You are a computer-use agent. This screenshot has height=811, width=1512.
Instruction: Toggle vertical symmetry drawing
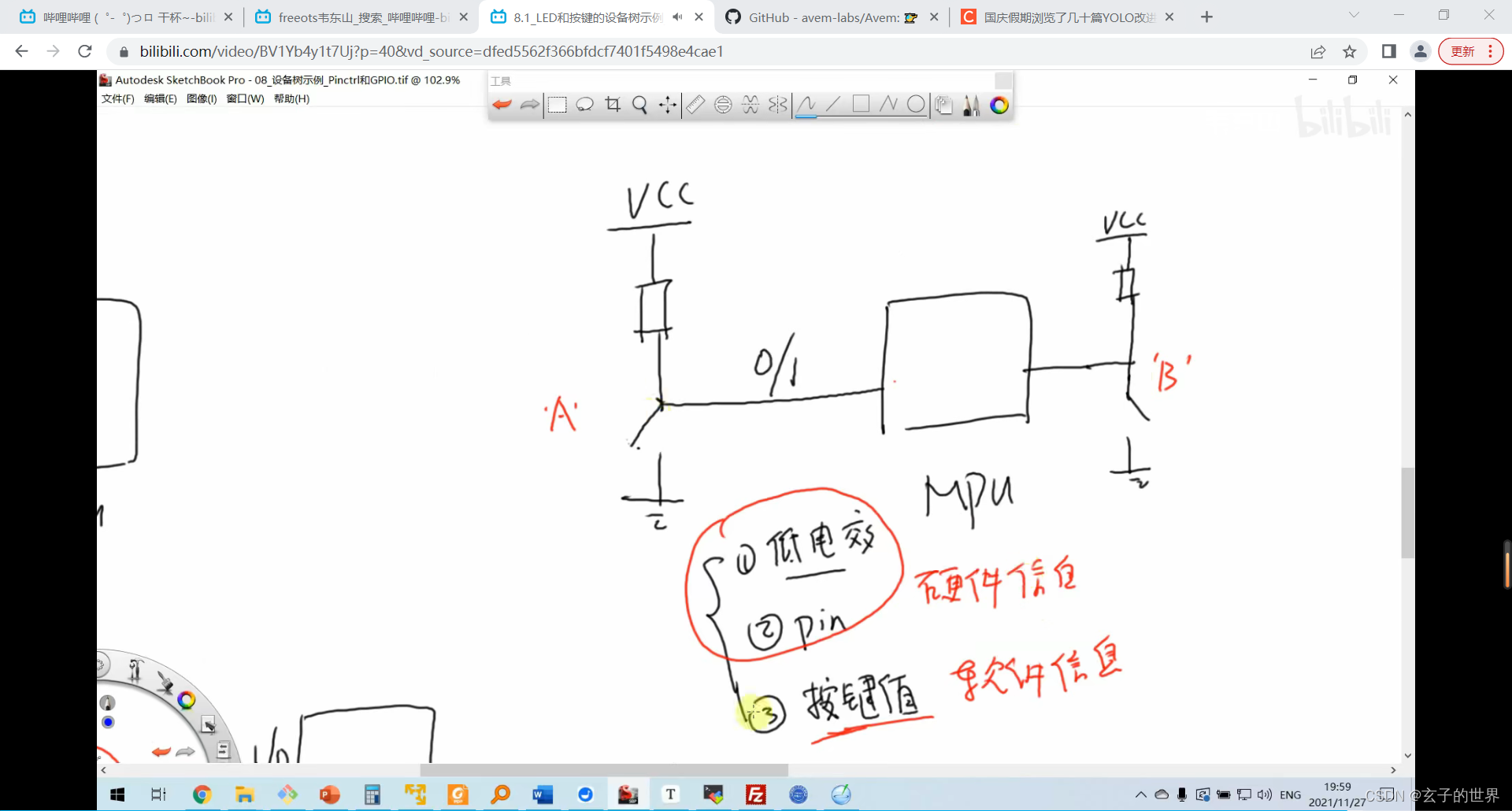[x=778, y=105]
